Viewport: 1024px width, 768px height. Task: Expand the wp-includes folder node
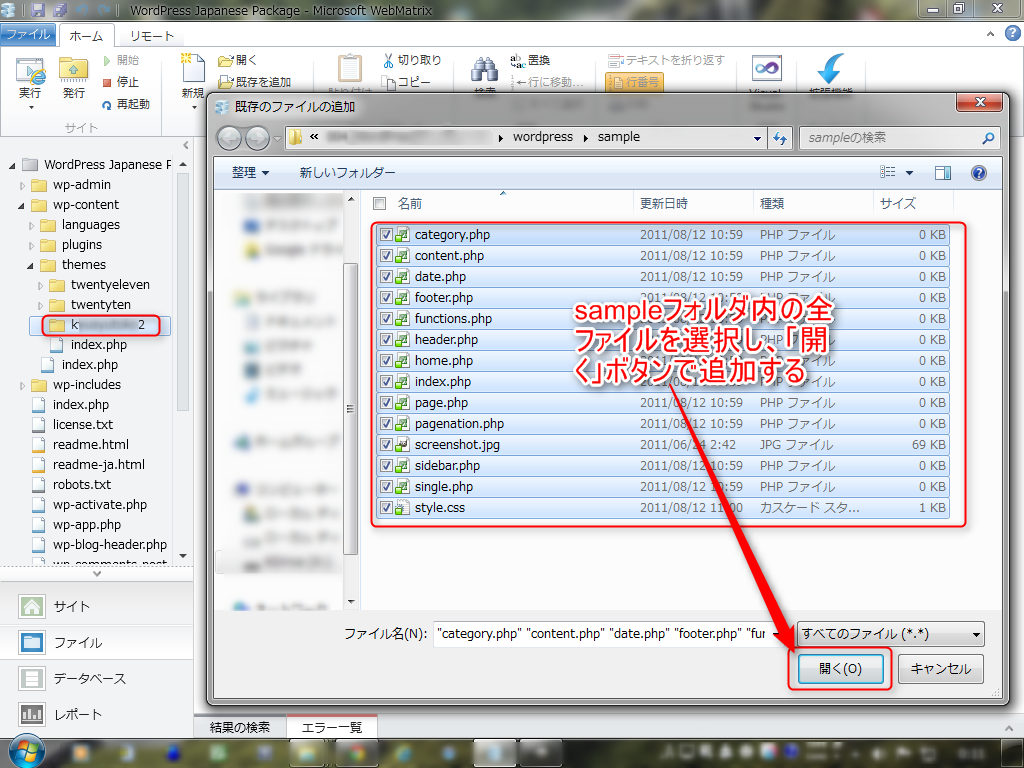point(23,385)
